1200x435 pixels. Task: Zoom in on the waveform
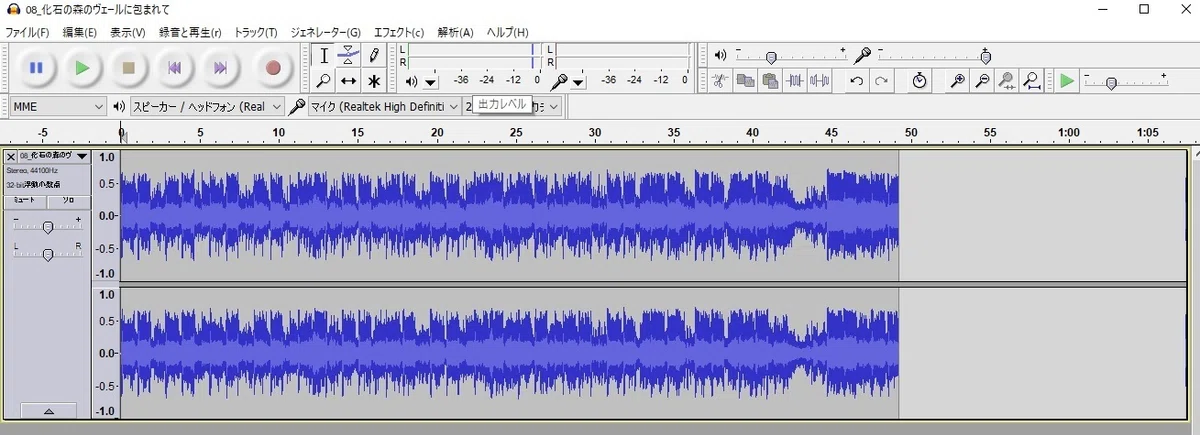pyautogui.click(x=957, y=81)
